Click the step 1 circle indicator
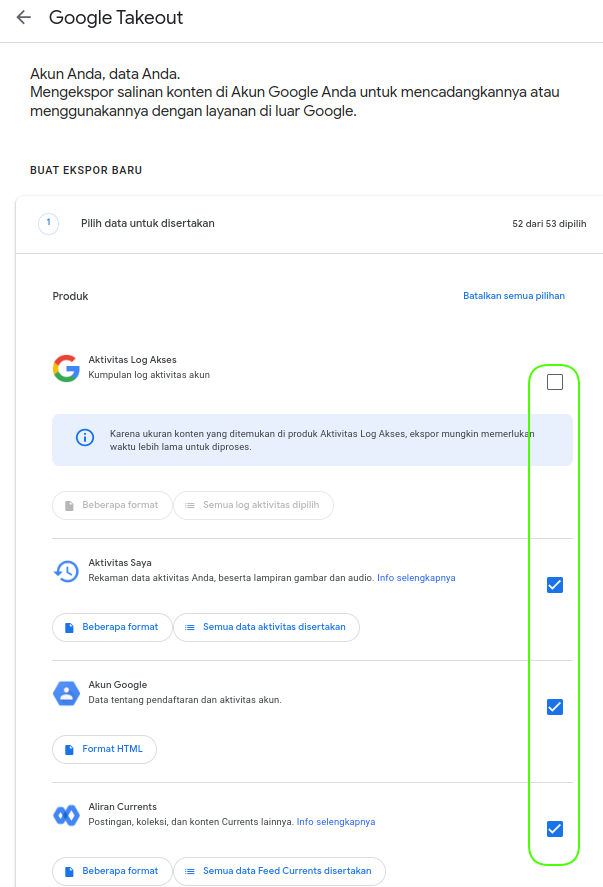This screenshot has height=887, width=603. pyautogui.click(x=48, y=223)
